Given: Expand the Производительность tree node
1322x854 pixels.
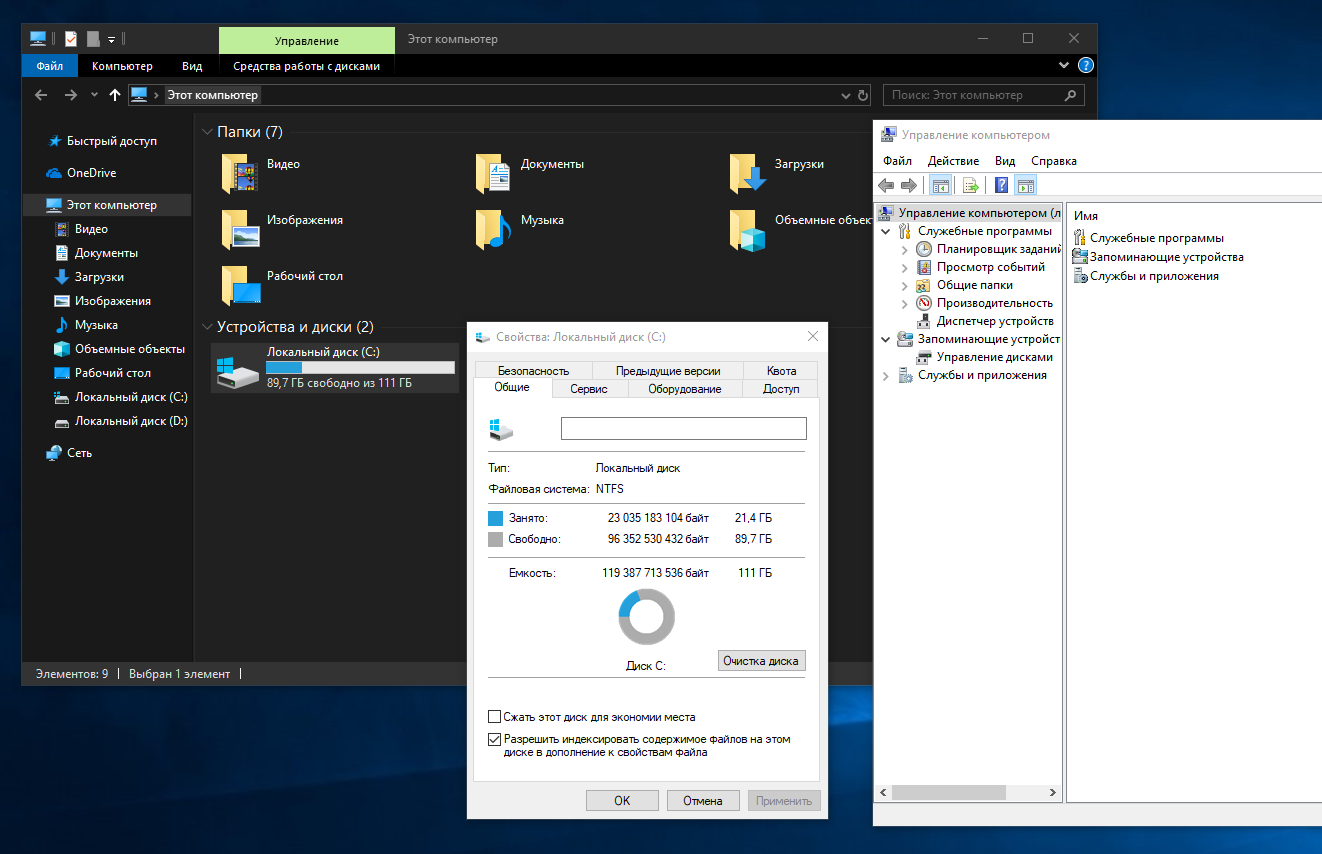Looking at the screenshot, I should pyautogui.click(x=904, y=303).
